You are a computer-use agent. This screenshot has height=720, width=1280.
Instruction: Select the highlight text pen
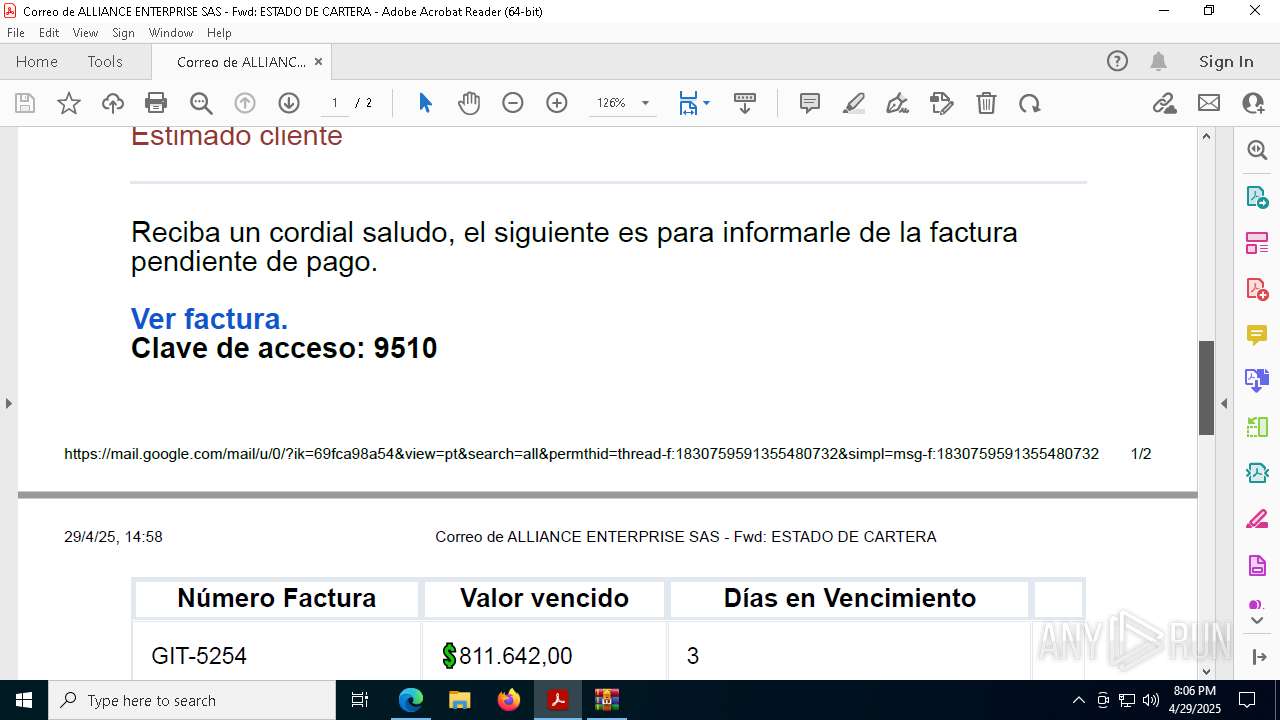pos(854,103)
